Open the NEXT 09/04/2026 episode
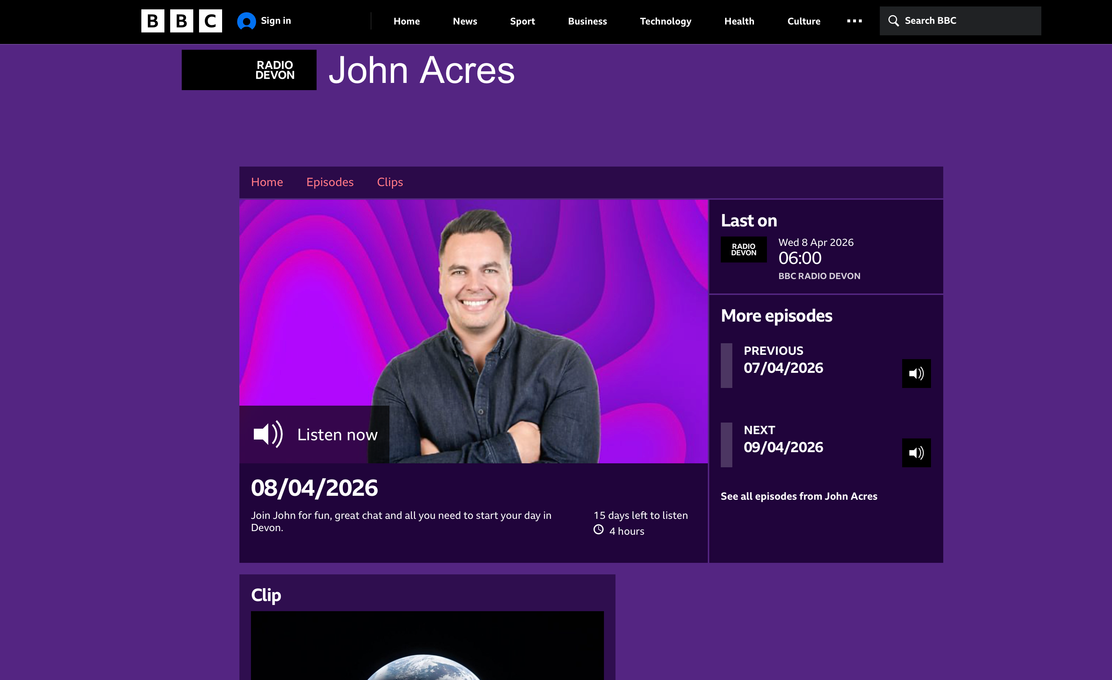Image resolution: width=1112 pixels, height=680 pixels. 783,440
